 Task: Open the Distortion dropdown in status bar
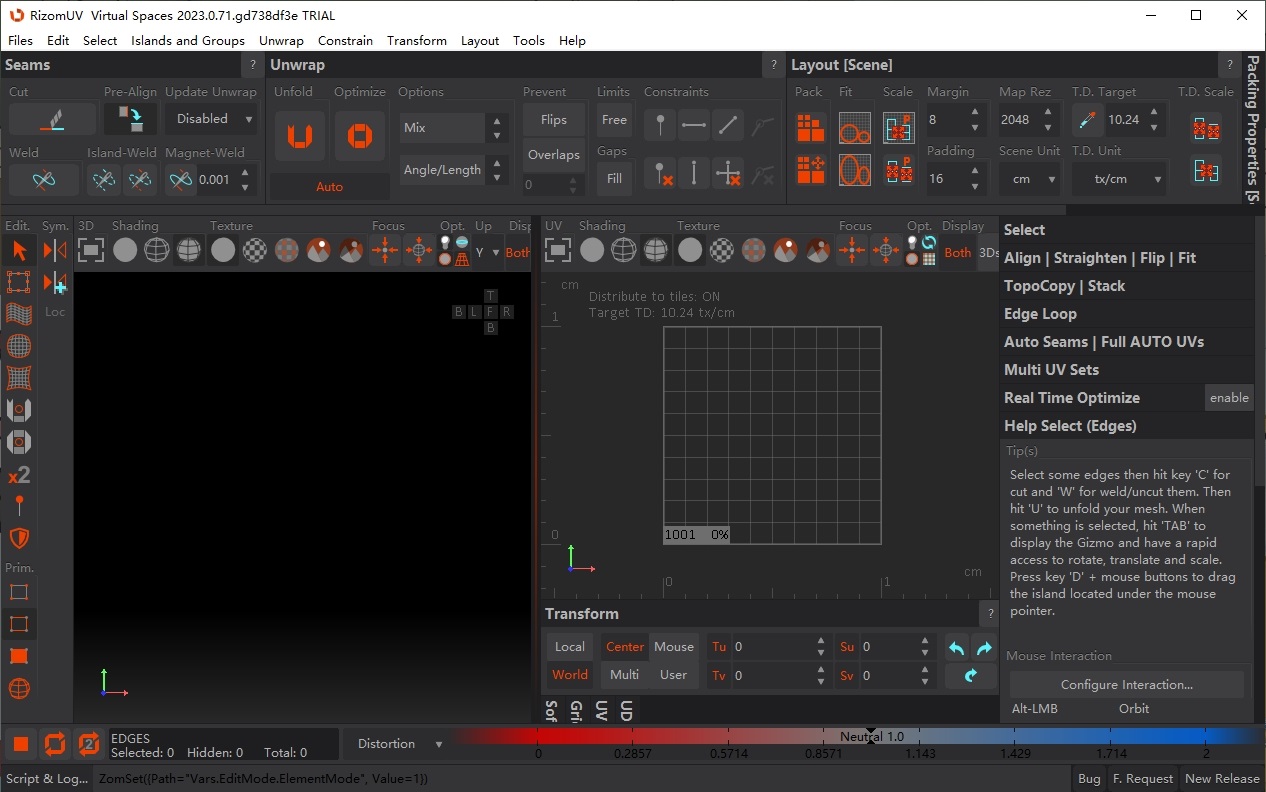399,744
